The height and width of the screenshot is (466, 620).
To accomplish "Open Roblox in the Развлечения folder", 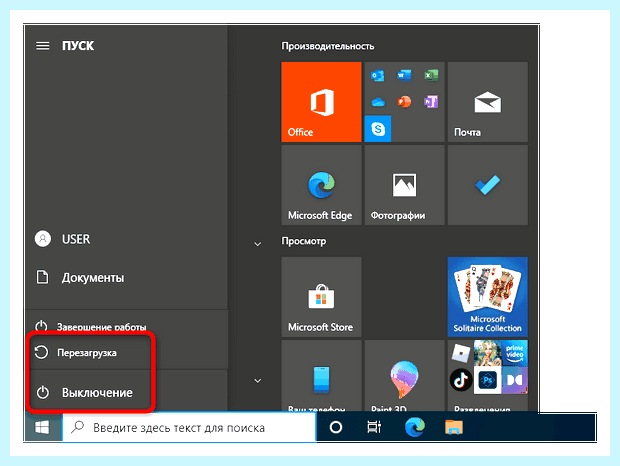I will 461,353.
